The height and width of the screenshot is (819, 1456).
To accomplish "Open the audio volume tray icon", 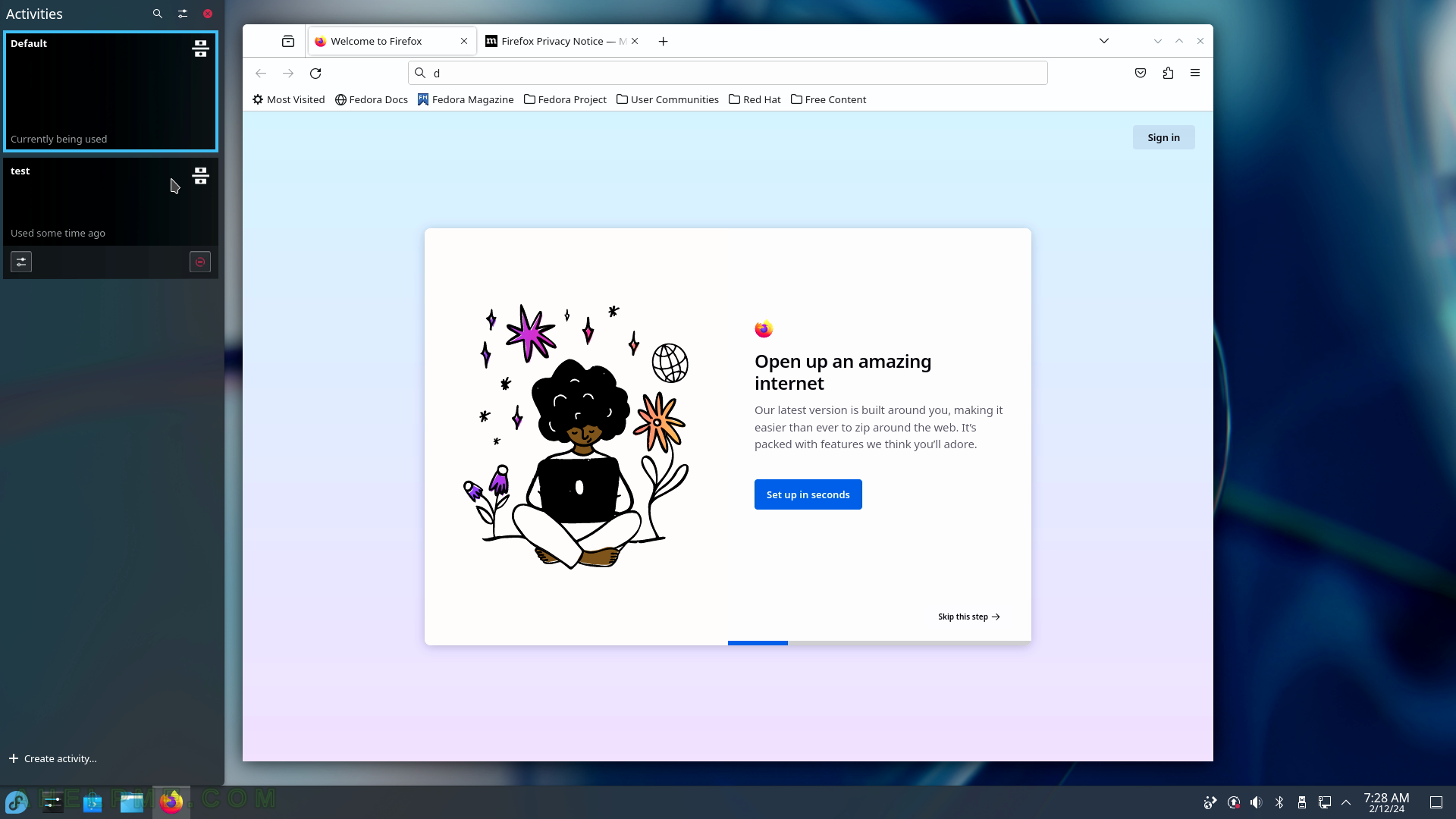I will pos(1257,802).
